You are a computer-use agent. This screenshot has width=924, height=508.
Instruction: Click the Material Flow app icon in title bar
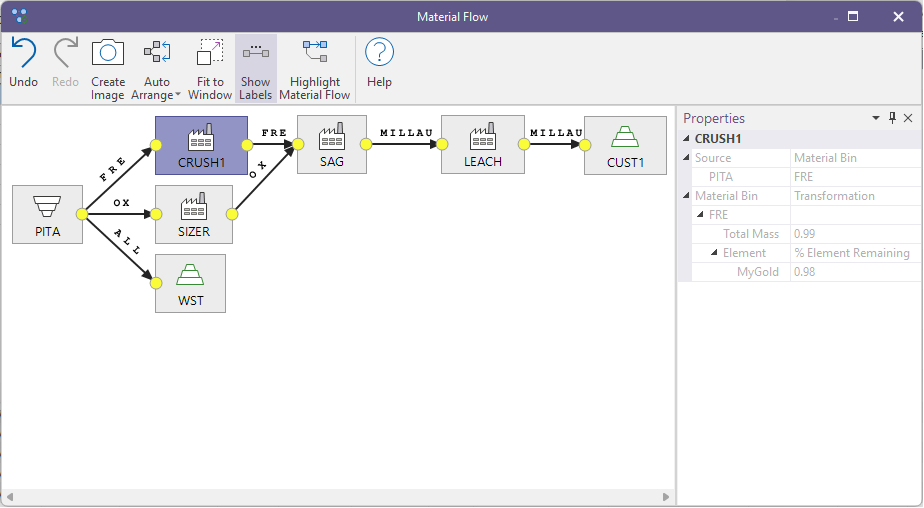pos(19,16)
